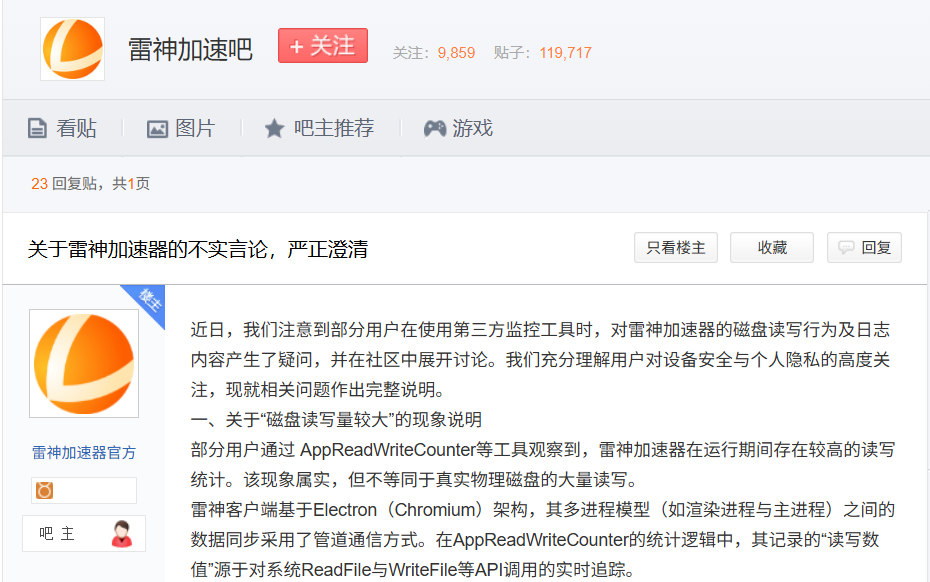Click the star icon for 吧主推荐

[x=274, y=128]
